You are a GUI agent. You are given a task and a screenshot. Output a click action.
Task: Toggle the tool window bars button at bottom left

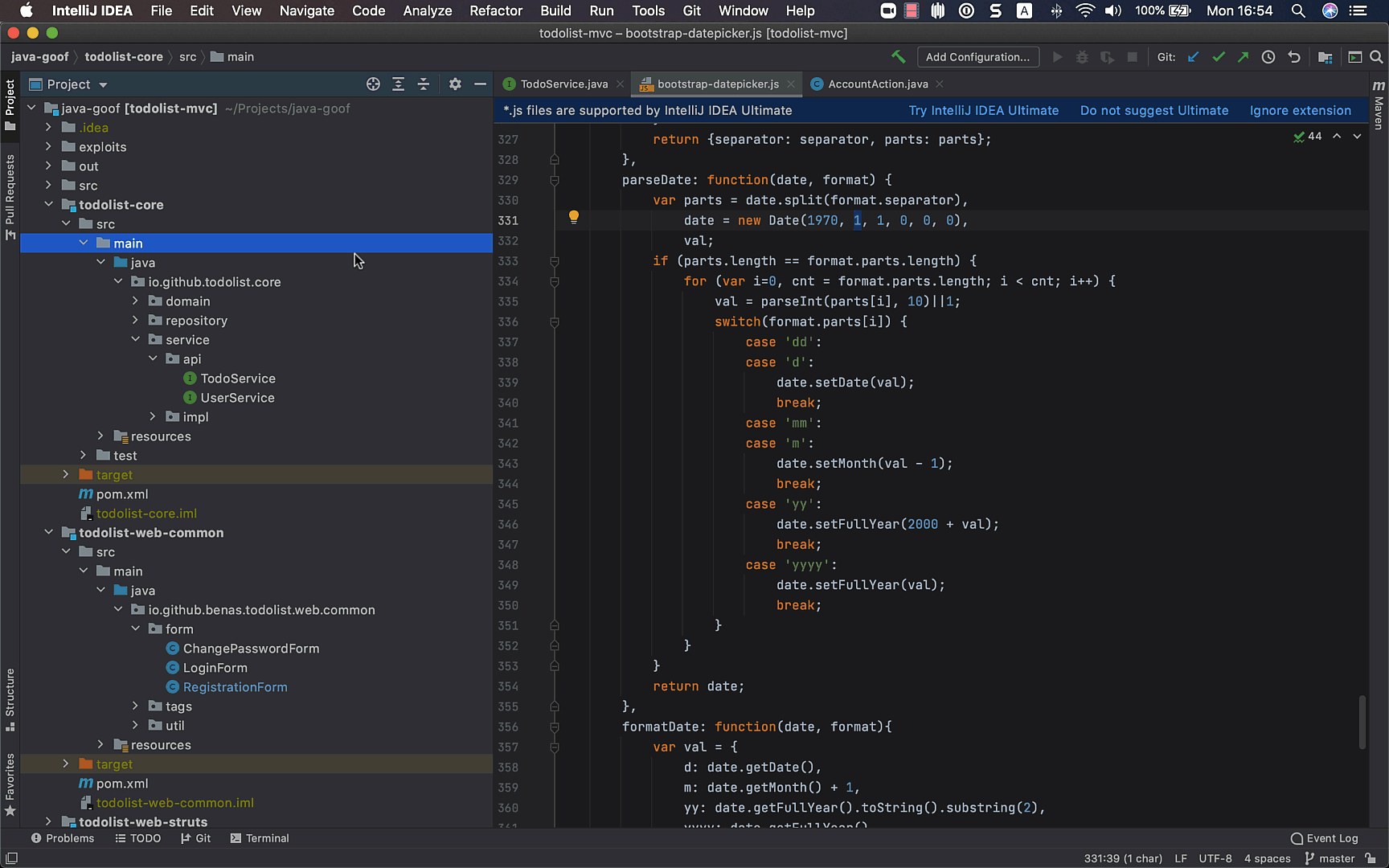pyautogui.click(x=11, y=858)
